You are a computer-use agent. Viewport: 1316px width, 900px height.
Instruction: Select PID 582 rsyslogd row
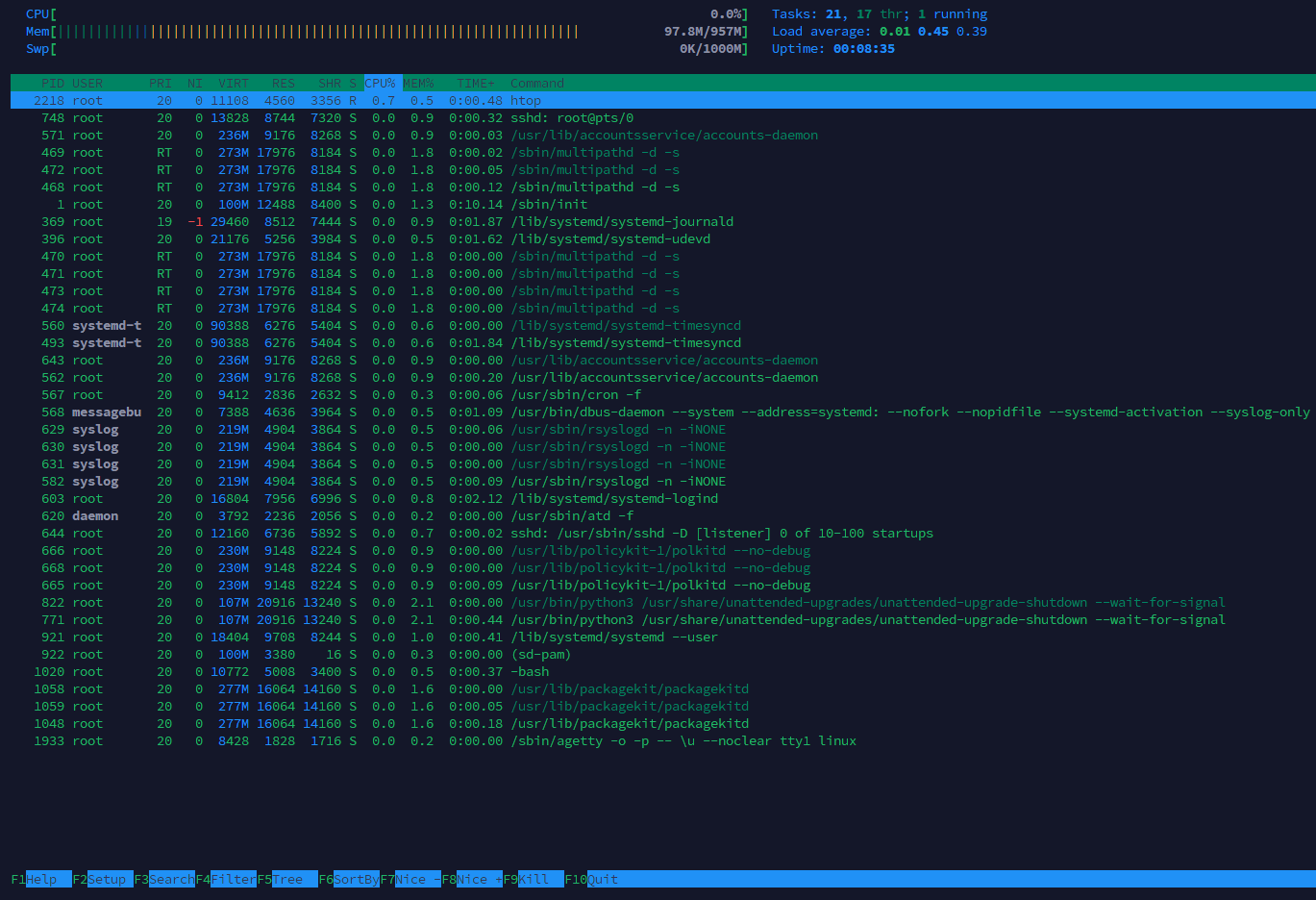[662, 481]
